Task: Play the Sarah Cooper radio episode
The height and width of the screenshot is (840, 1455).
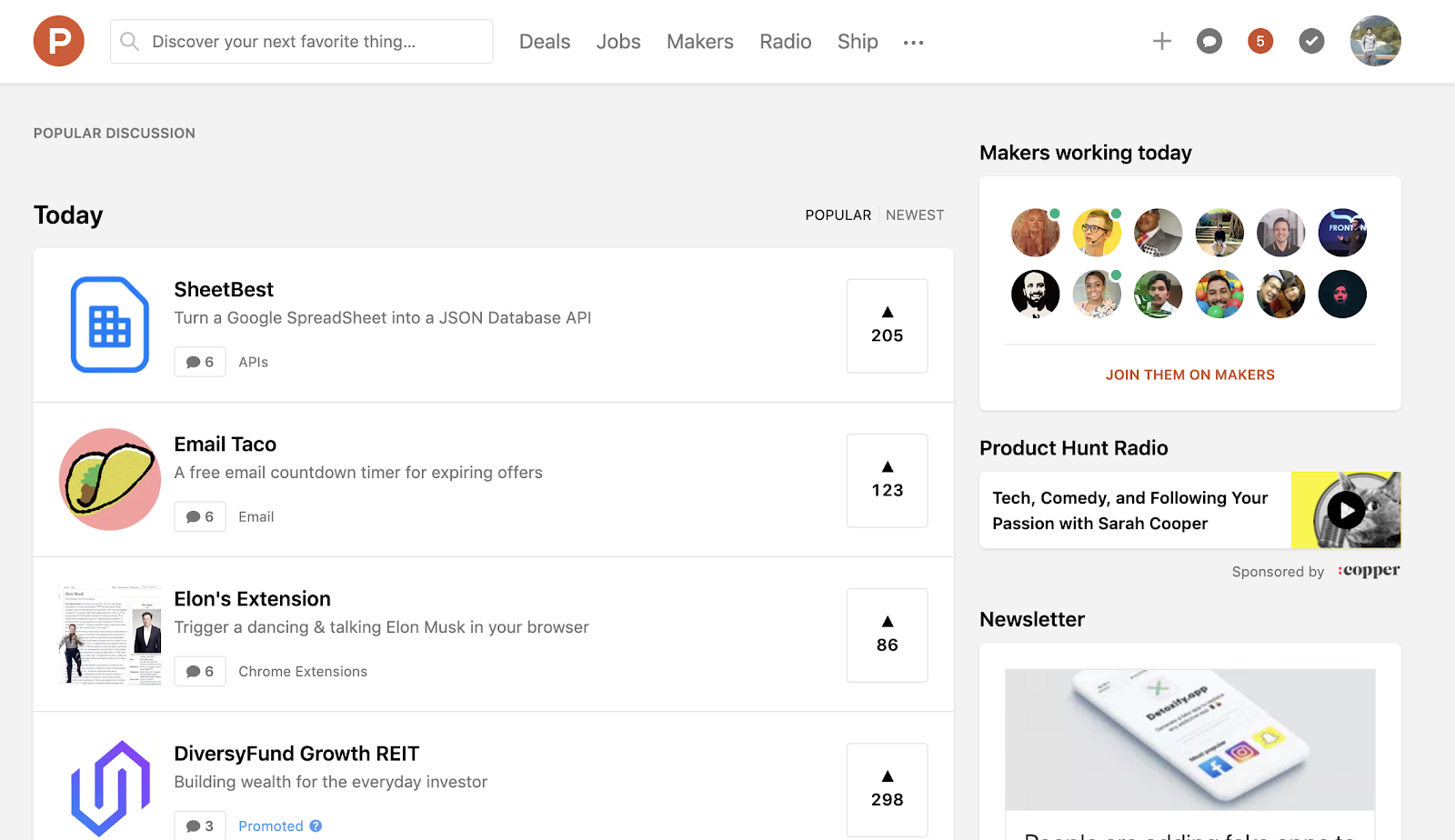Action: click(x=1346, y=510)
